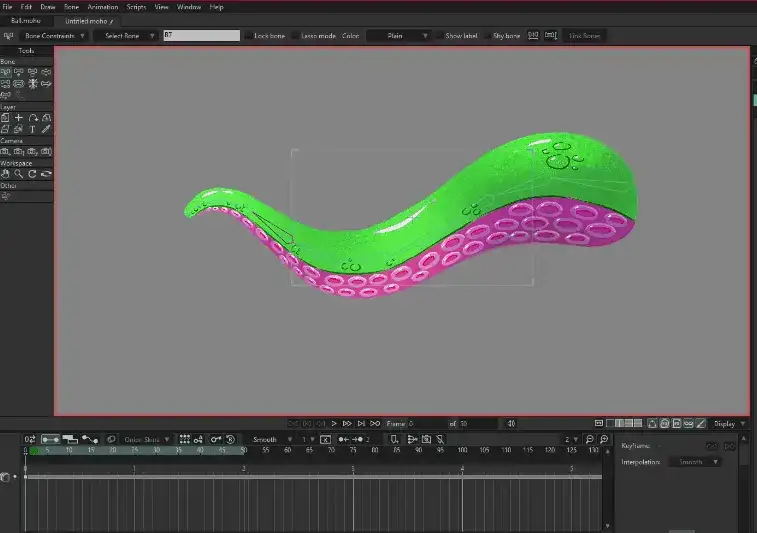757x533 pixels.
Task: Enable the Show label checkbox
Action: point(440,36)
